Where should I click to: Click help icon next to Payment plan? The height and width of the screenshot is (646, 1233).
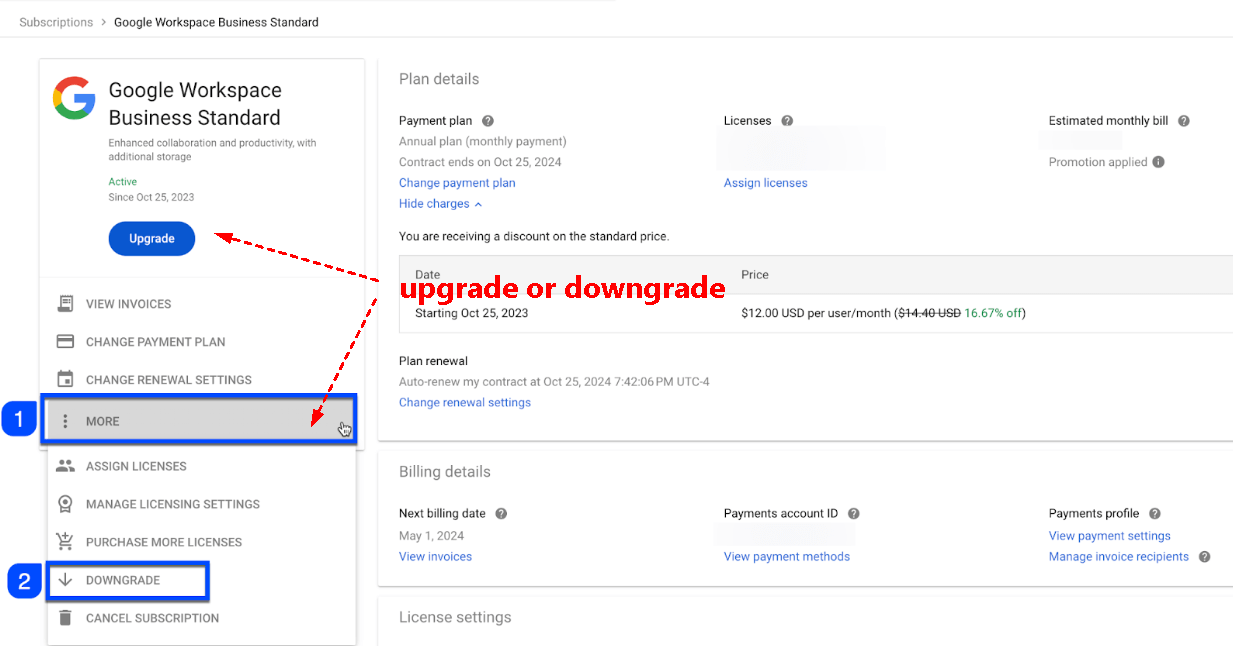pyautogui.click(x=488, y=121)
